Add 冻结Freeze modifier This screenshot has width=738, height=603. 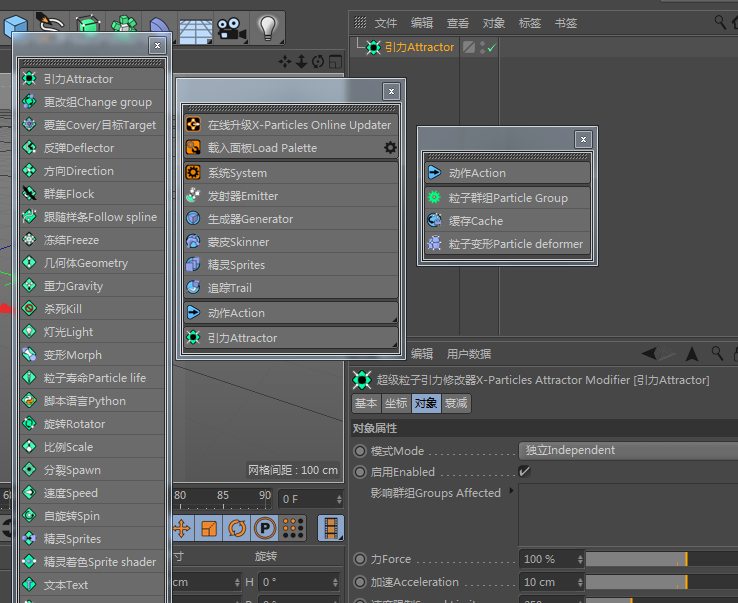(92, 240)
